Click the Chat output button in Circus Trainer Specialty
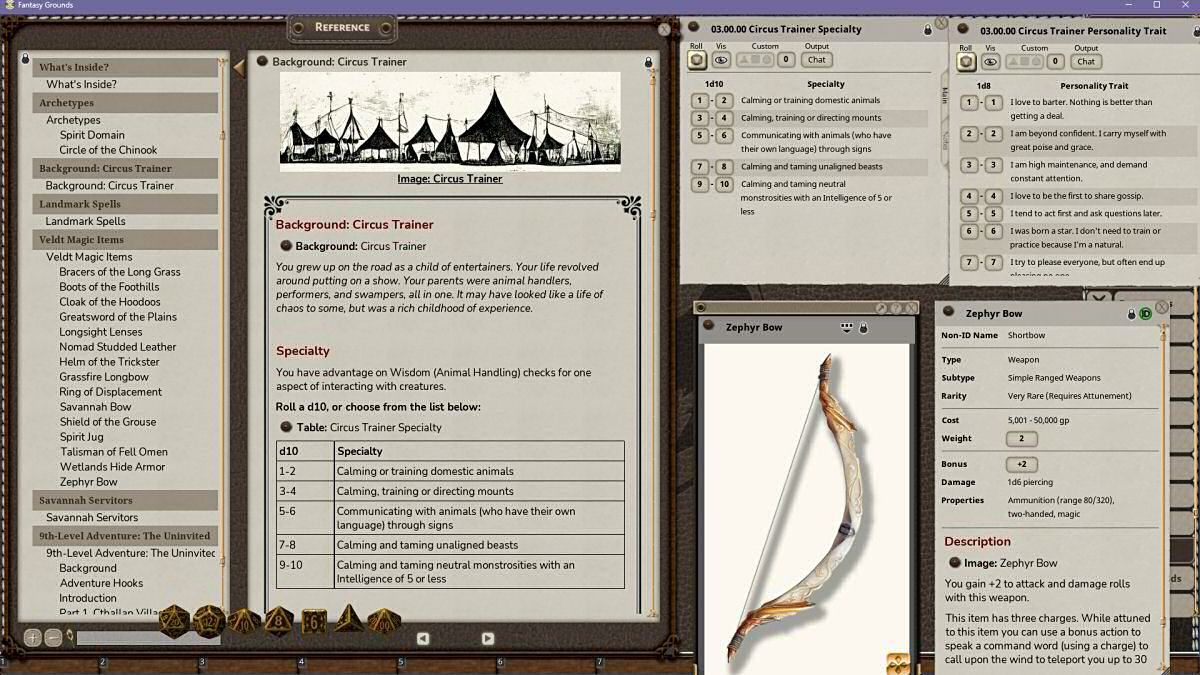This screenshot has width=1200, height=675. tap(817, 60)
